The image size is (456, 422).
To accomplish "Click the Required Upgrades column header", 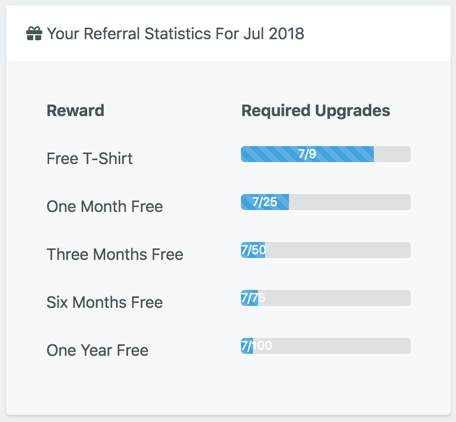I will point(316,111).
